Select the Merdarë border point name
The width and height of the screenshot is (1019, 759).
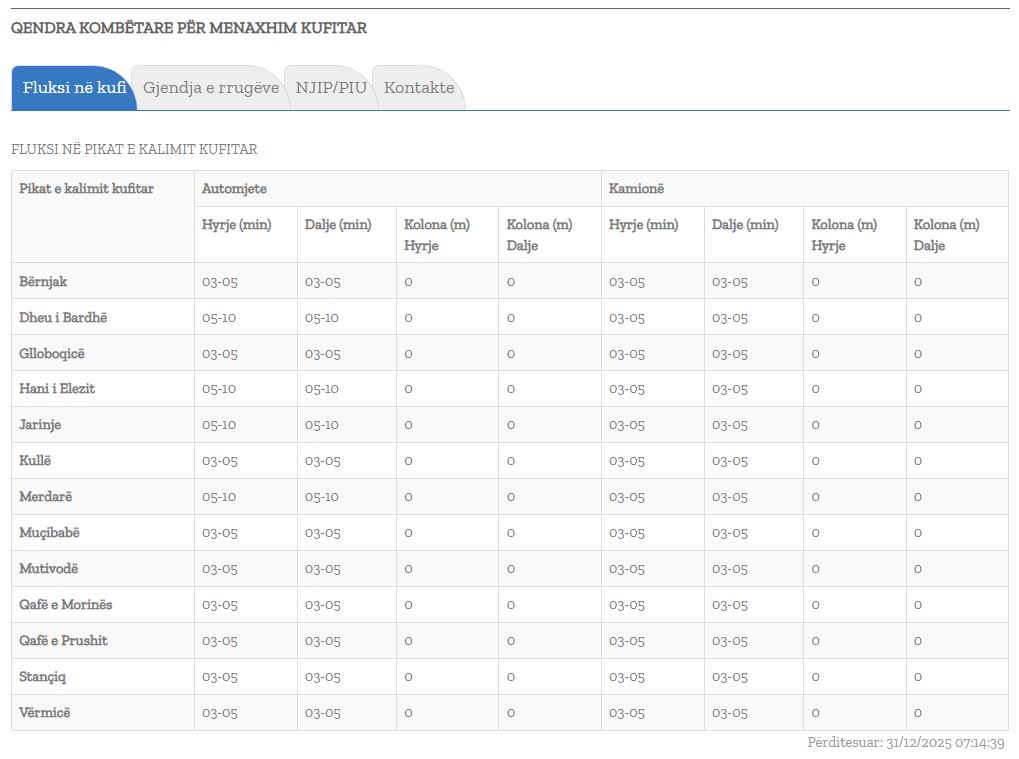click(x=46, y=497)
